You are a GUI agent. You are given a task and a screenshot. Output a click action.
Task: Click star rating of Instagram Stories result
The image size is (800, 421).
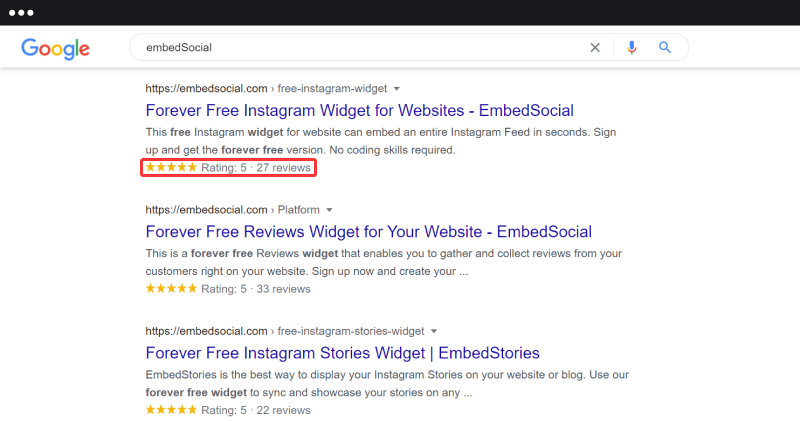click(x=171, y=410)
